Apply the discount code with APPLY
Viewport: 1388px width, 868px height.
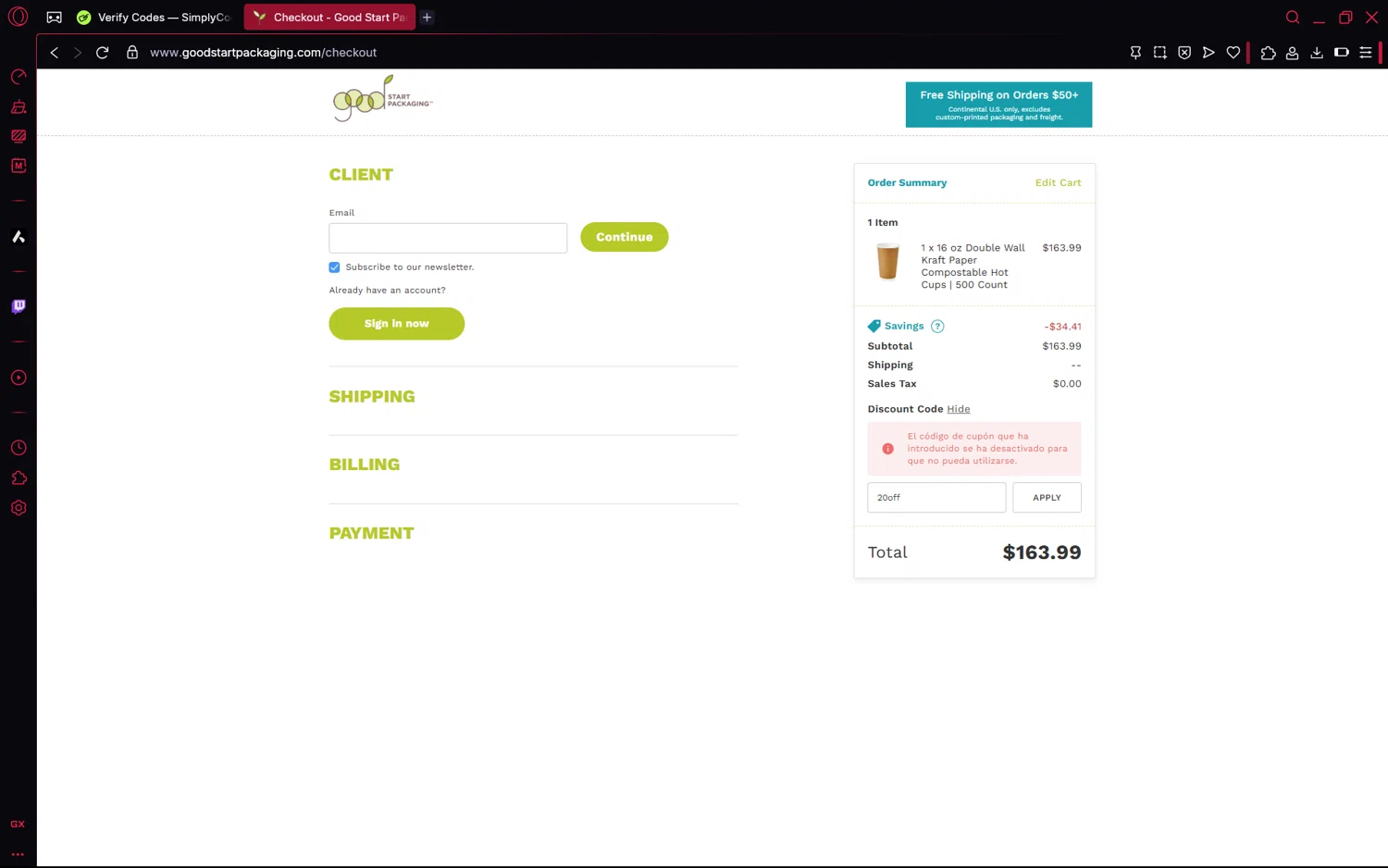[x=1047, y=497]
